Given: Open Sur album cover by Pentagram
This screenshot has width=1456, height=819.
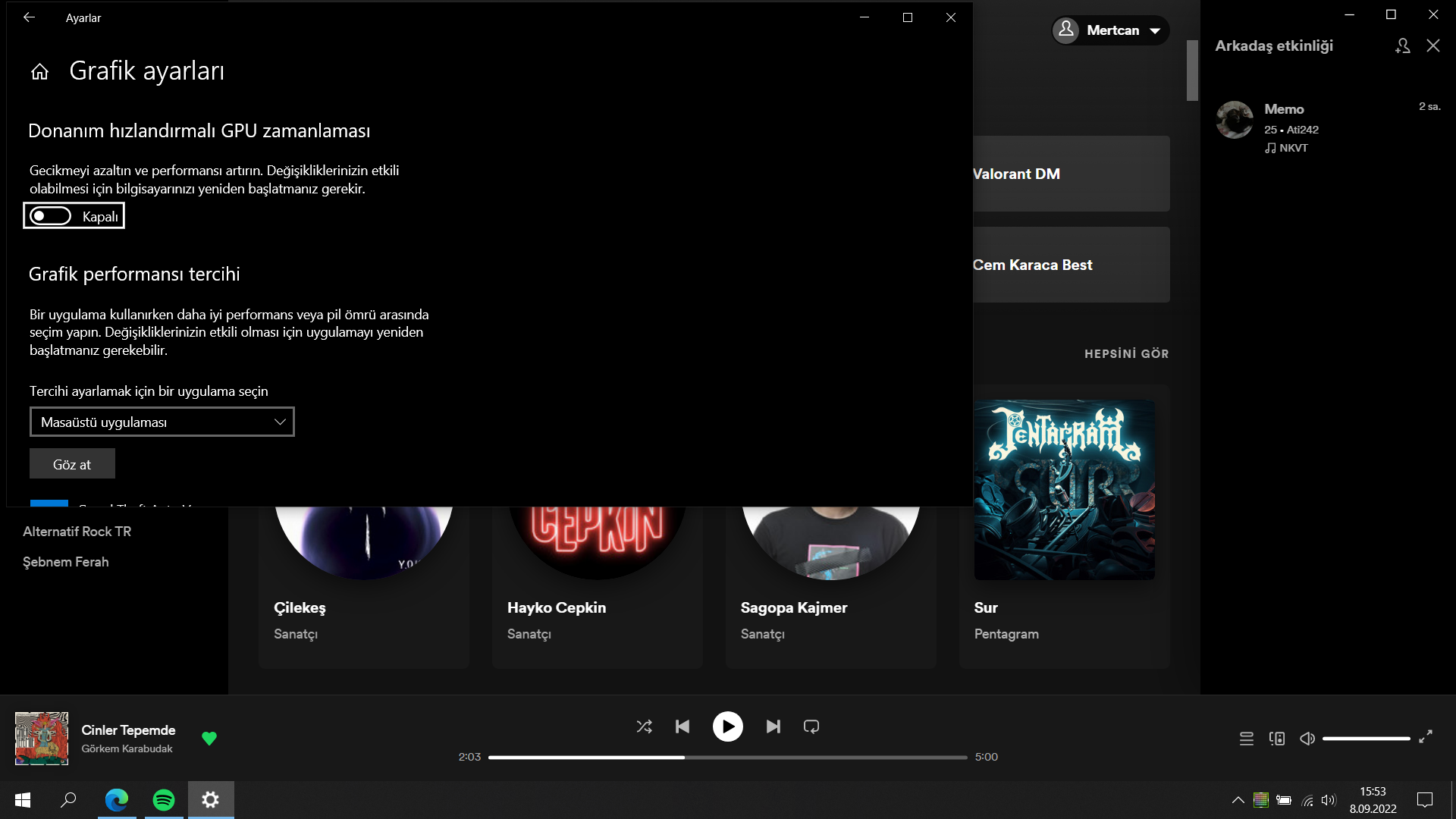Looking at the screenshot, I should pyautogui.click(x=1065, y=490).
